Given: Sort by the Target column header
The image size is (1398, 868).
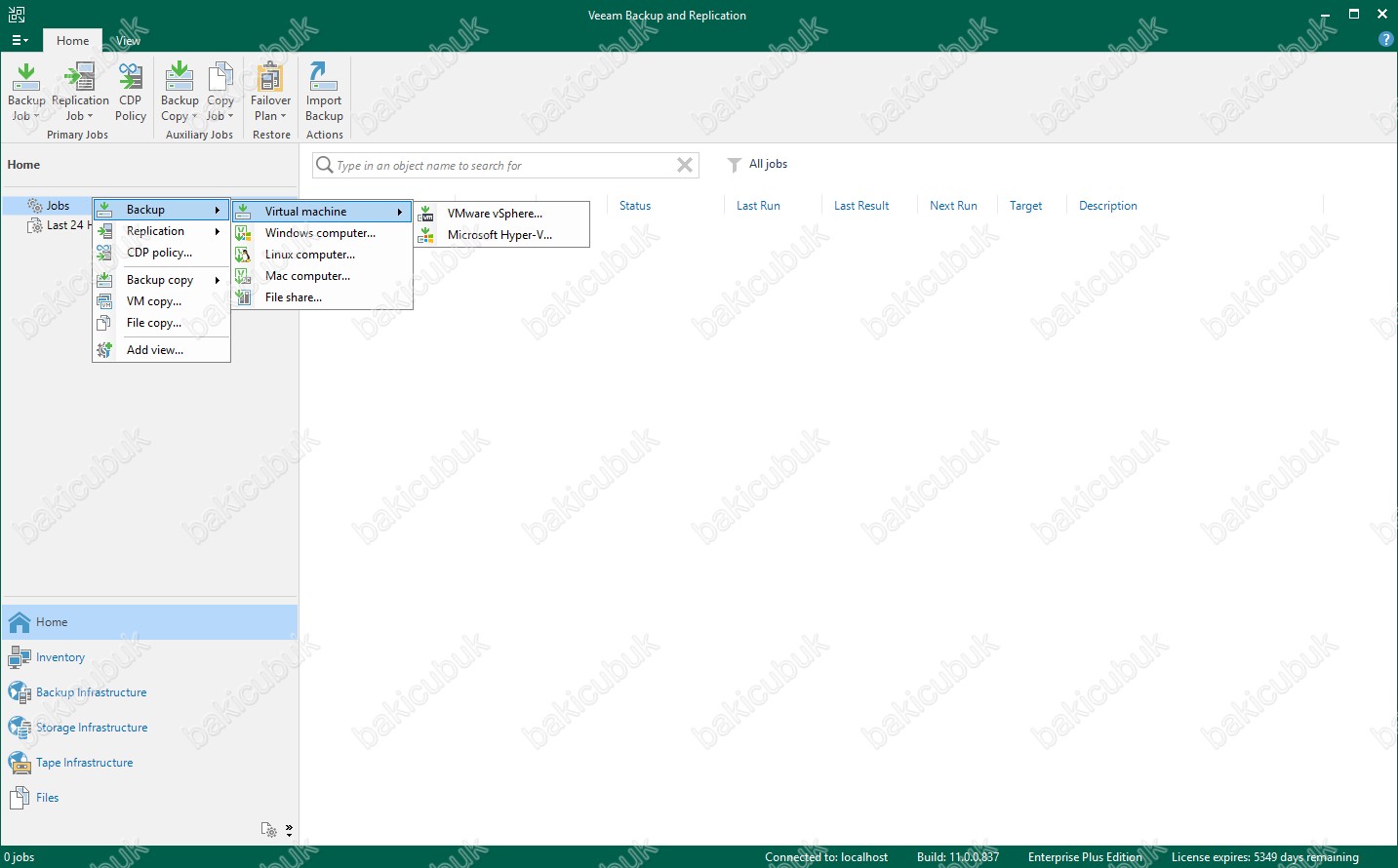Looking at the screenshot, I should 1025,206.
